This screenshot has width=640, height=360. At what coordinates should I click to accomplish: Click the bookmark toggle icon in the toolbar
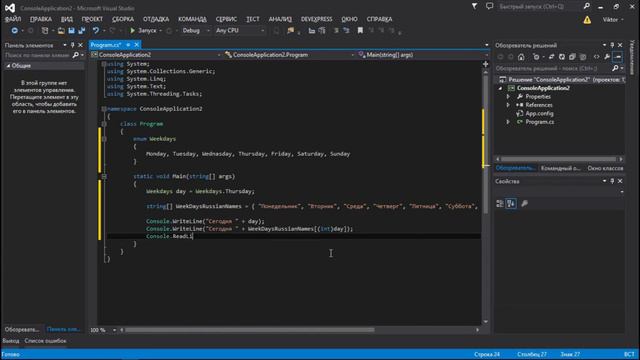click(360, 31)
